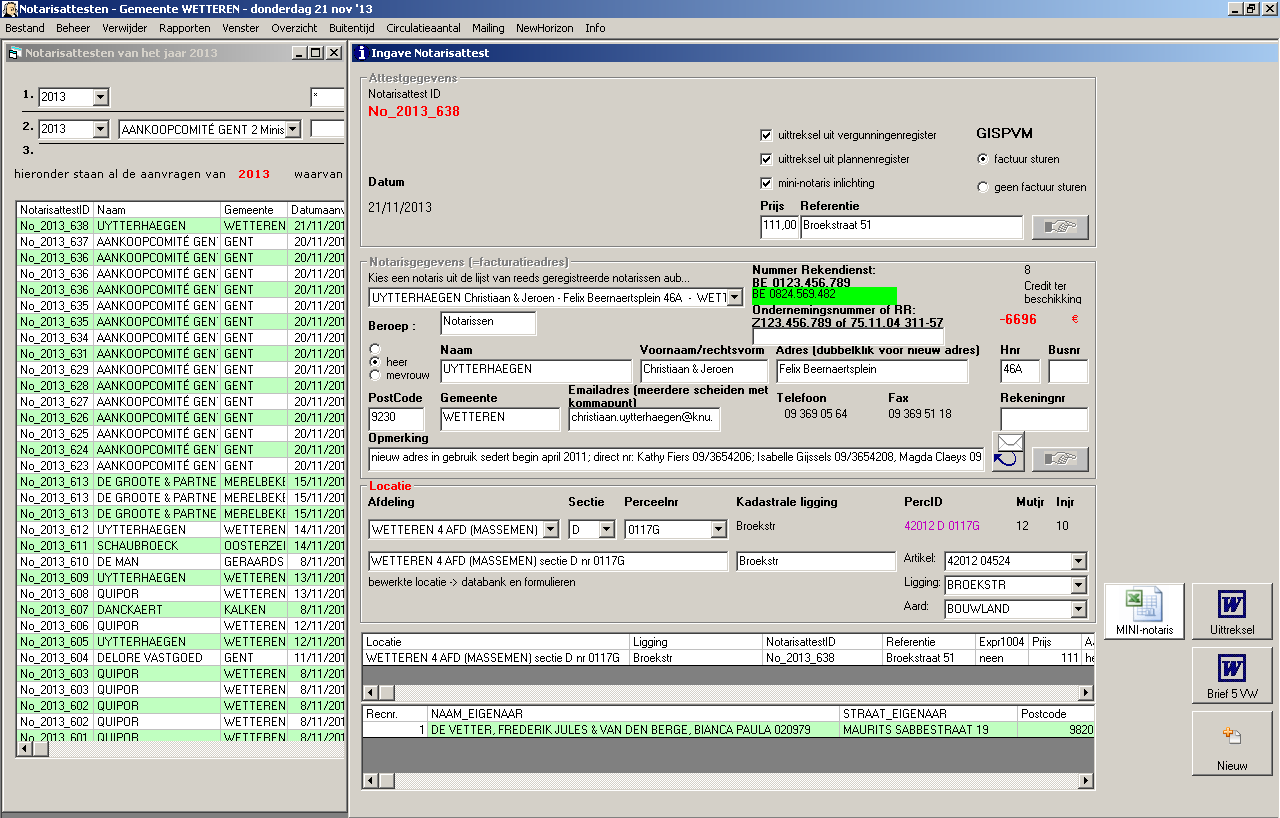Open the Beheer menu
This screenshot has height=818, width=1280.
73,28
